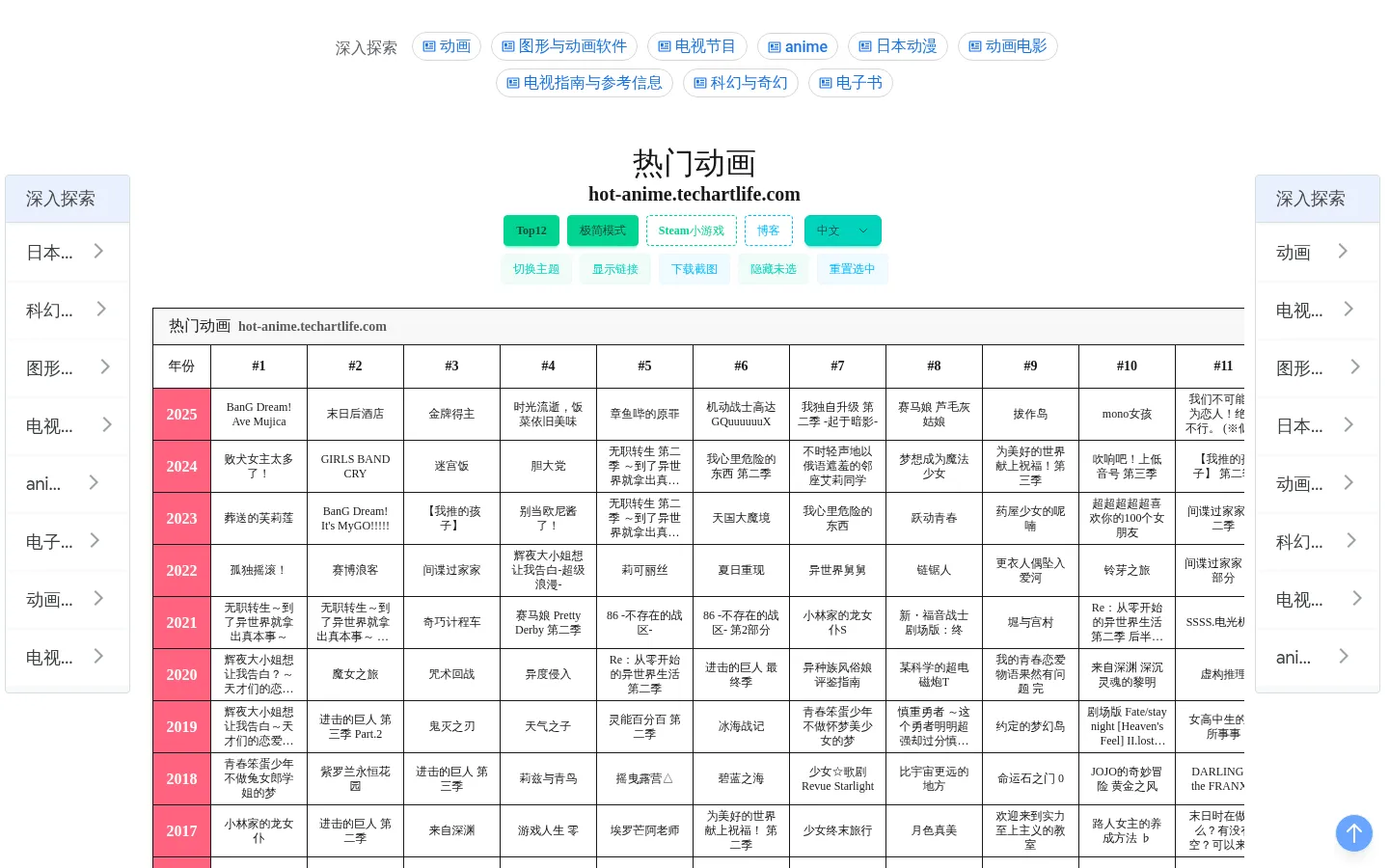The width and height of the screenshot is (1389, 868).
Task: Click the 2025 year row header
Action: point(181,414)
